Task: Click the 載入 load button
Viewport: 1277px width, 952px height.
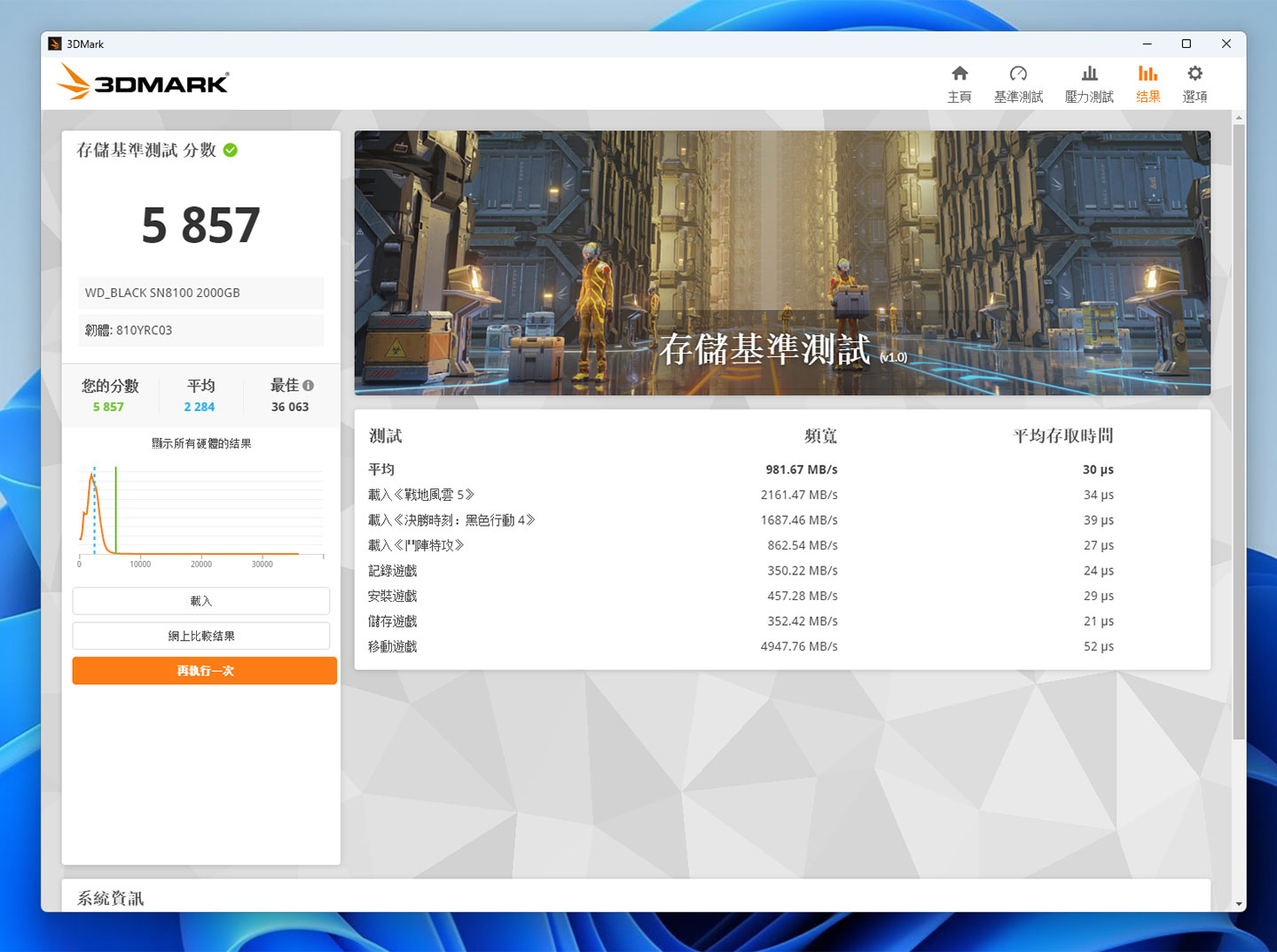Action: 200,600
